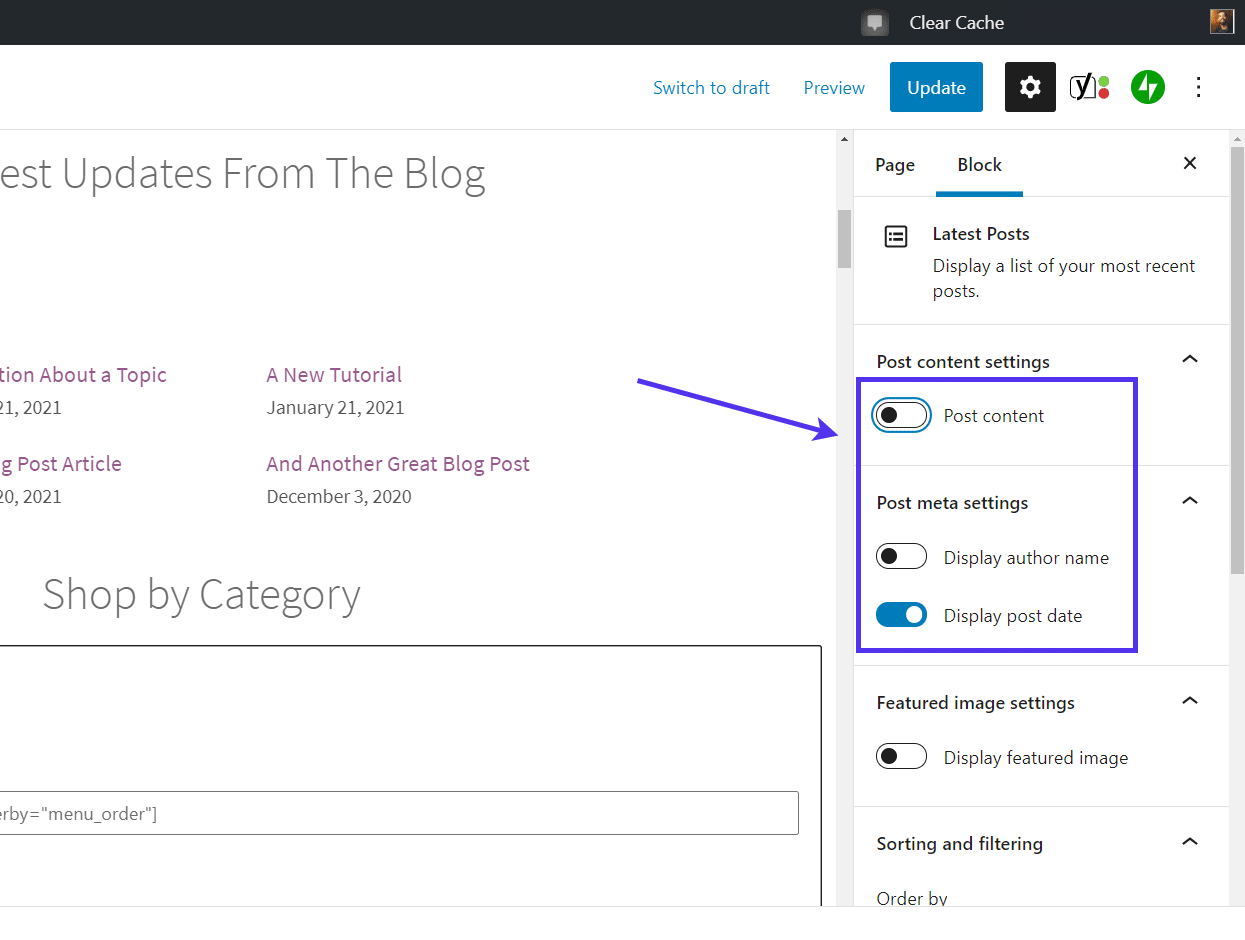Turn on Display author name

point(901,557)
